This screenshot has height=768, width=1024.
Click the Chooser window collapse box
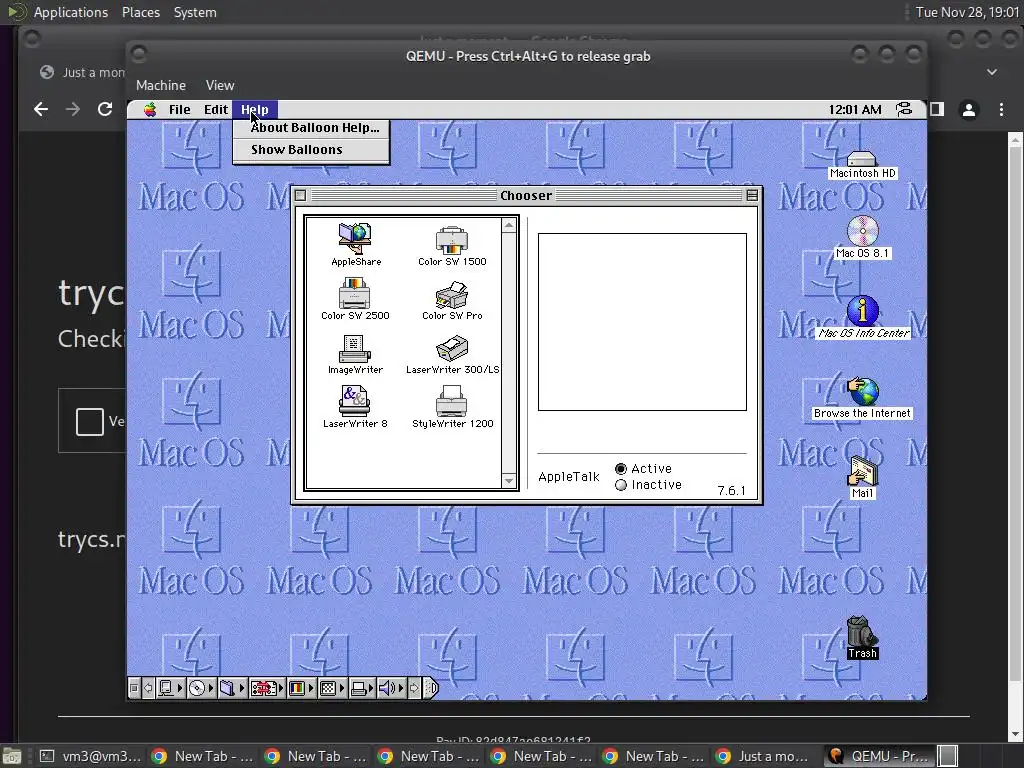pos(752,195)
